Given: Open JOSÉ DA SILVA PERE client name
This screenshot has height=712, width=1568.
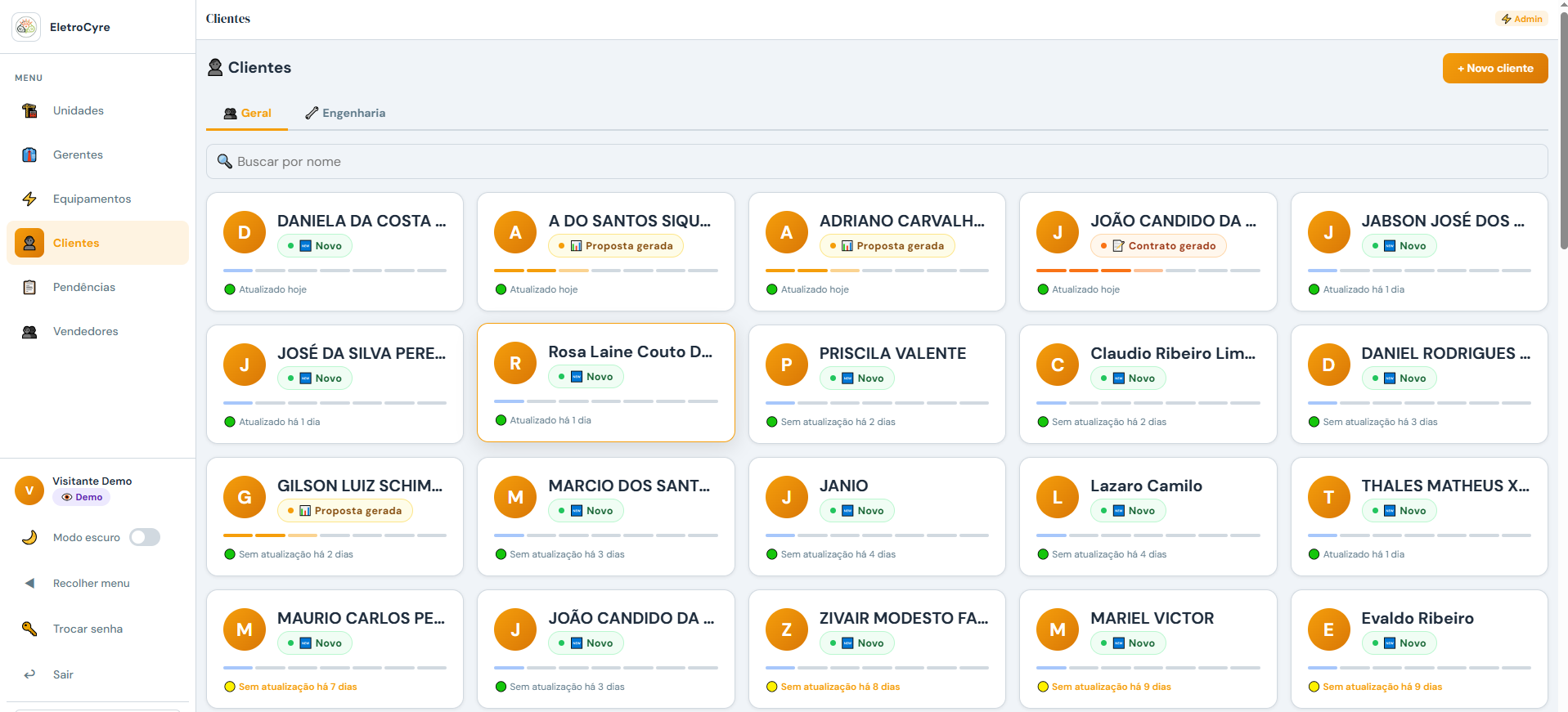Looking at the screenshot, I should click(362, 353).
